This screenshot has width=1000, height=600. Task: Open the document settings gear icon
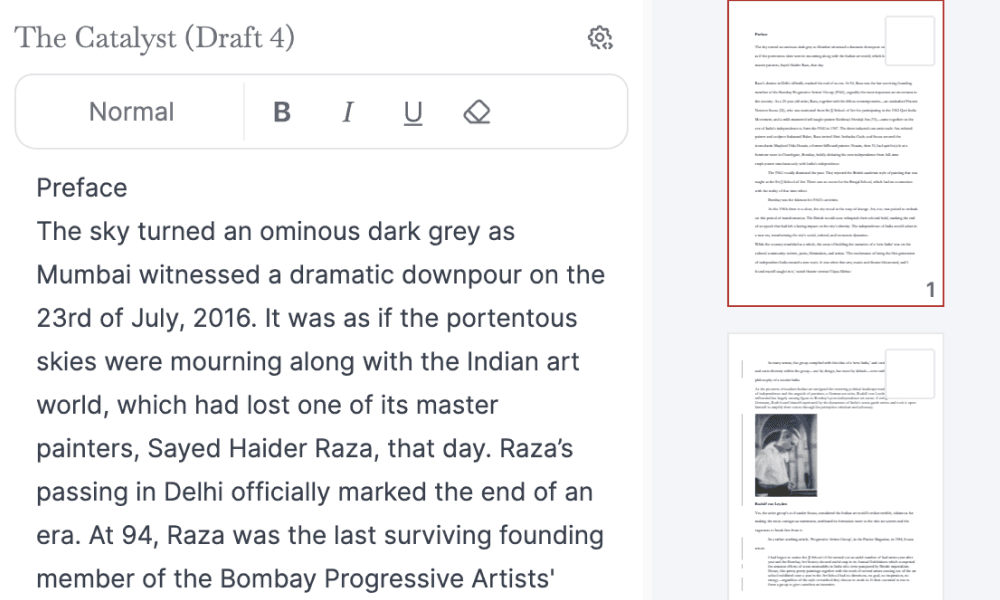pos(599,38)
